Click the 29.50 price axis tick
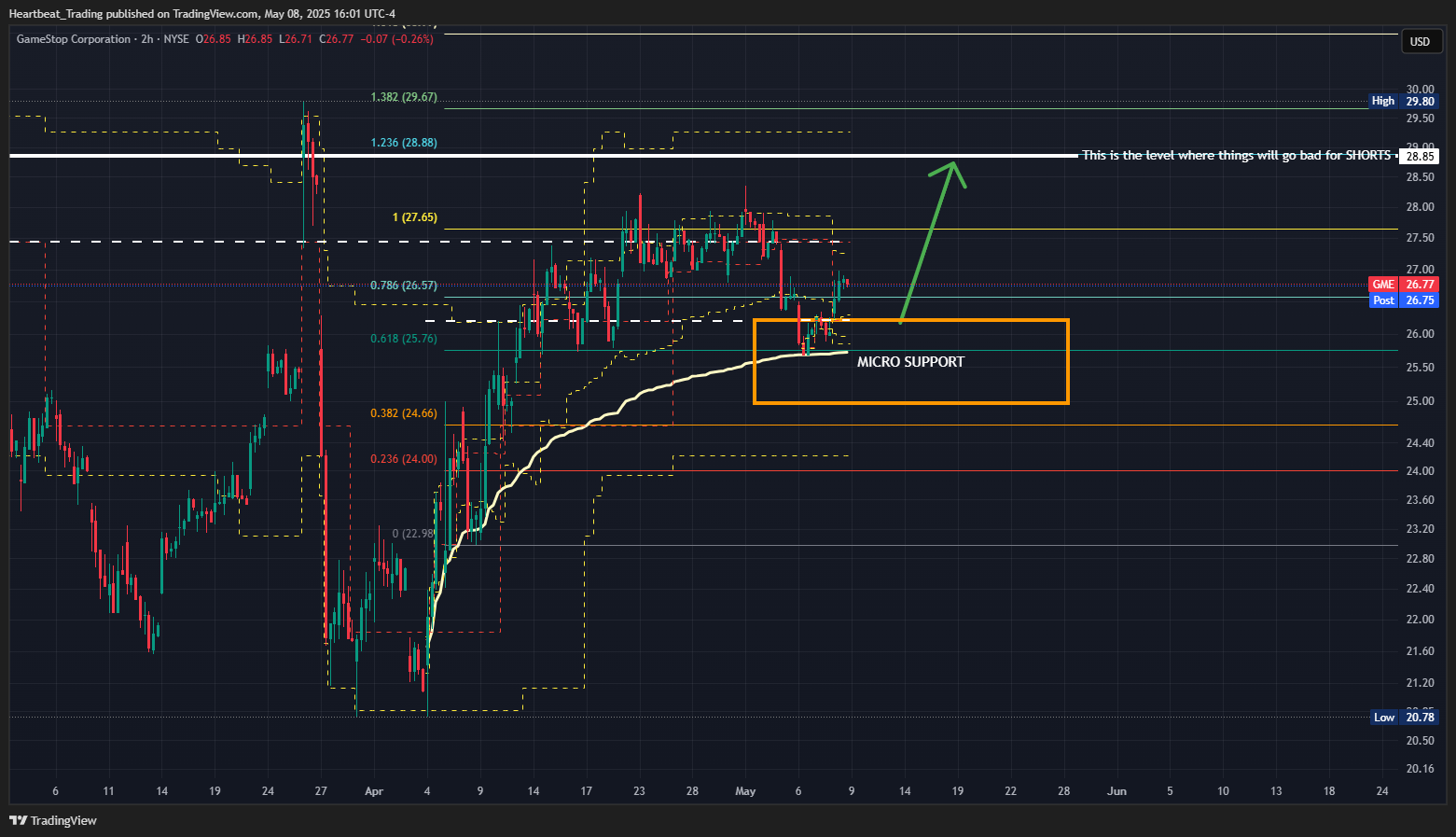 click(1421, 119)
